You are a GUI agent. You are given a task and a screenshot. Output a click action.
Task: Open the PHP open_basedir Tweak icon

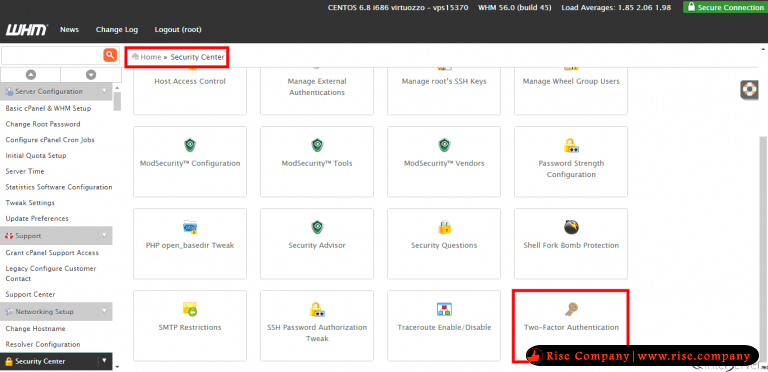pos(190,227)
